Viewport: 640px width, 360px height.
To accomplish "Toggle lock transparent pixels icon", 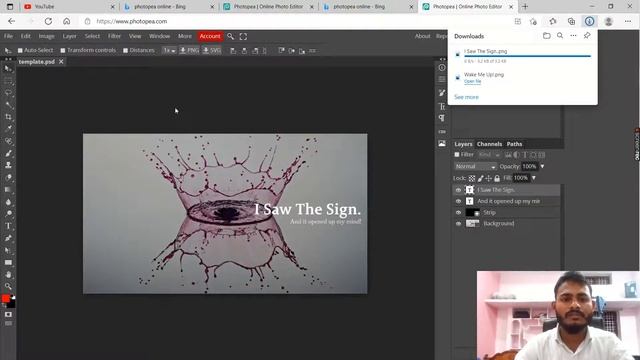I will pos(472,178).
